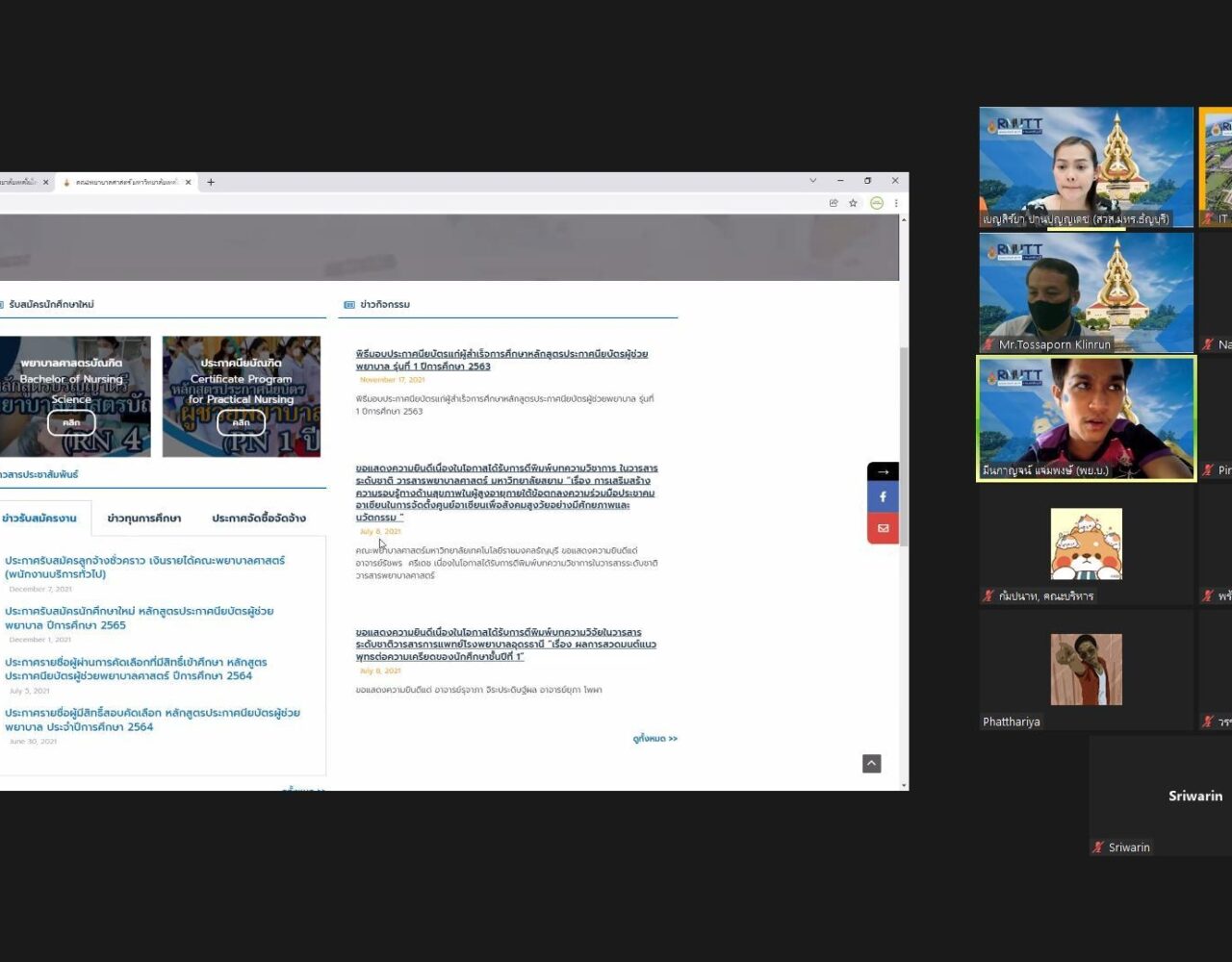Open the tab search chevron in title bar
This screenshot has width=1232, height=962.
(812, 181)
